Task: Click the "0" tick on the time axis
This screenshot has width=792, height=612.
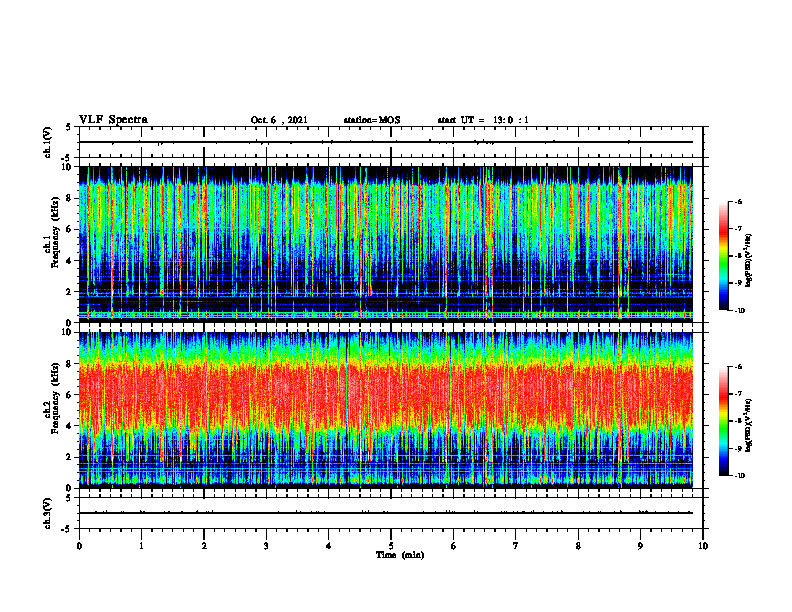Action: tap(79, 546)
